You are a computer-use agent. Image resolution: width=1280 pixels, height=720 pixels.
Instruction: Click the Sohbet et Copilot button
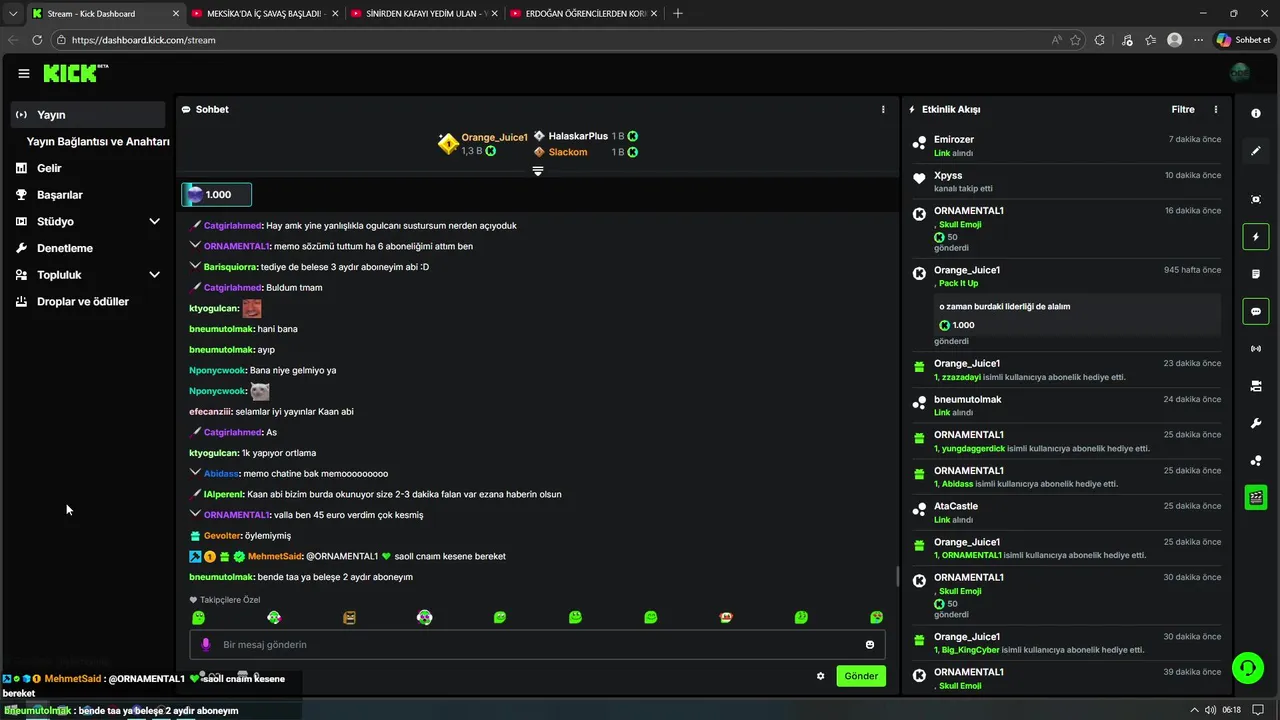tap(1243, 40)
